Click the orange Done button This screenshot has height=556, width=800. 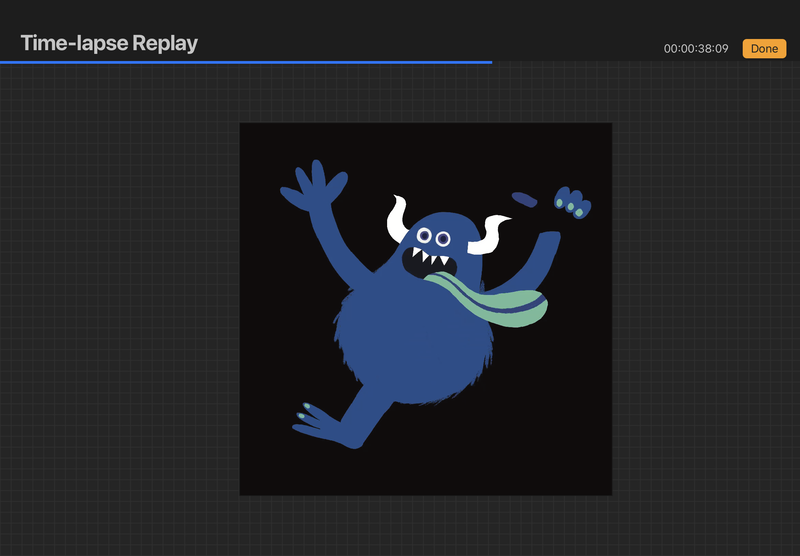[764, 48]
